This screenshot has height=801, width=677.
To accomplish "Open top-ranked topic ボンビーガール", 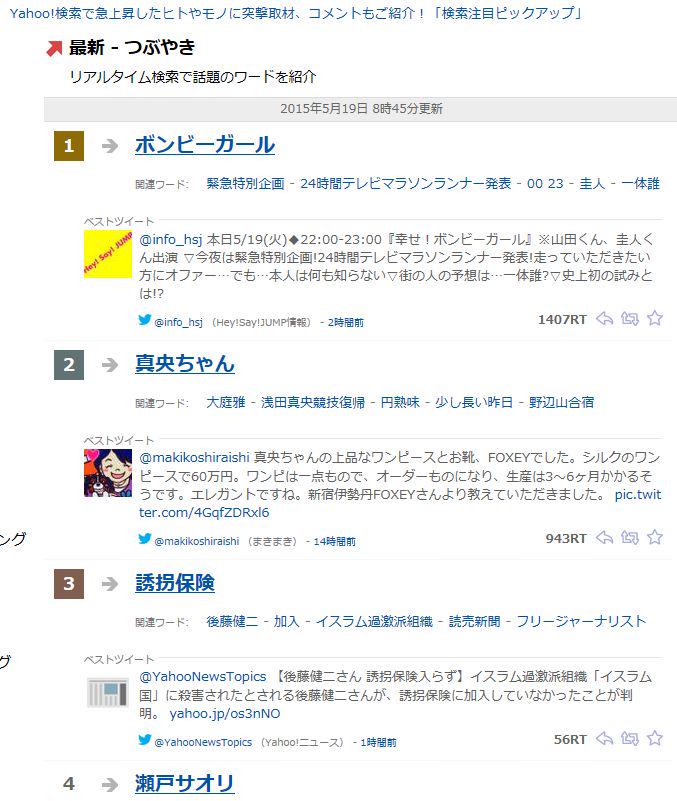I will pyautogui.click(x=205, y=145).
